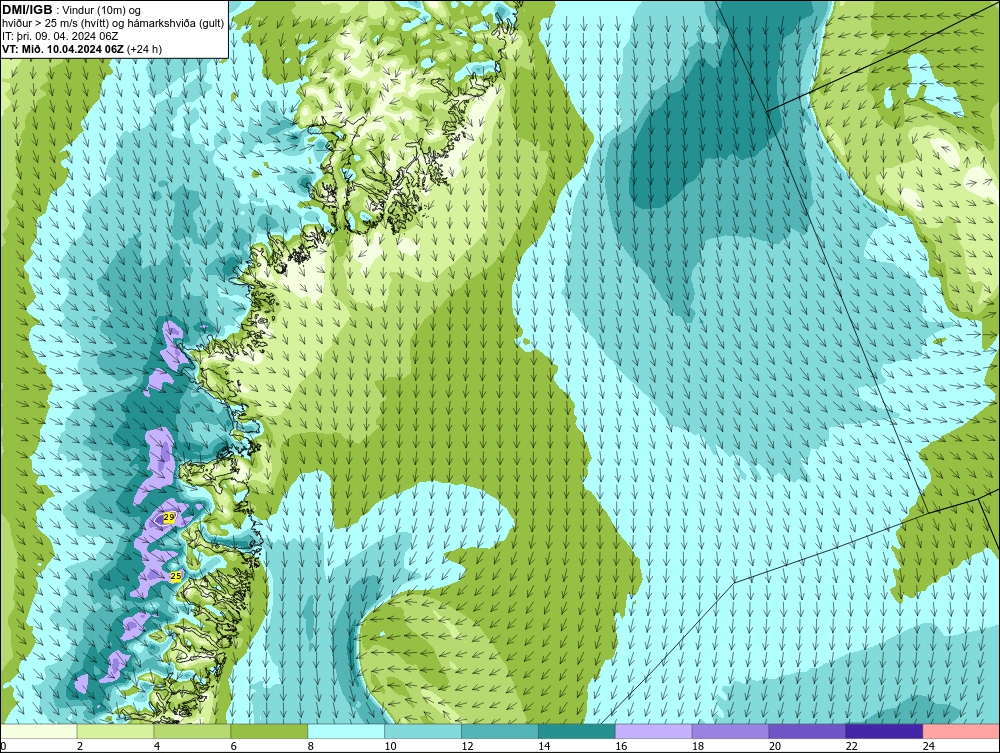This screenshot has height=753, width=1000.
Task: Pick the 0–2 m/s palest color swatch
Action: click(x=39, y=731)
